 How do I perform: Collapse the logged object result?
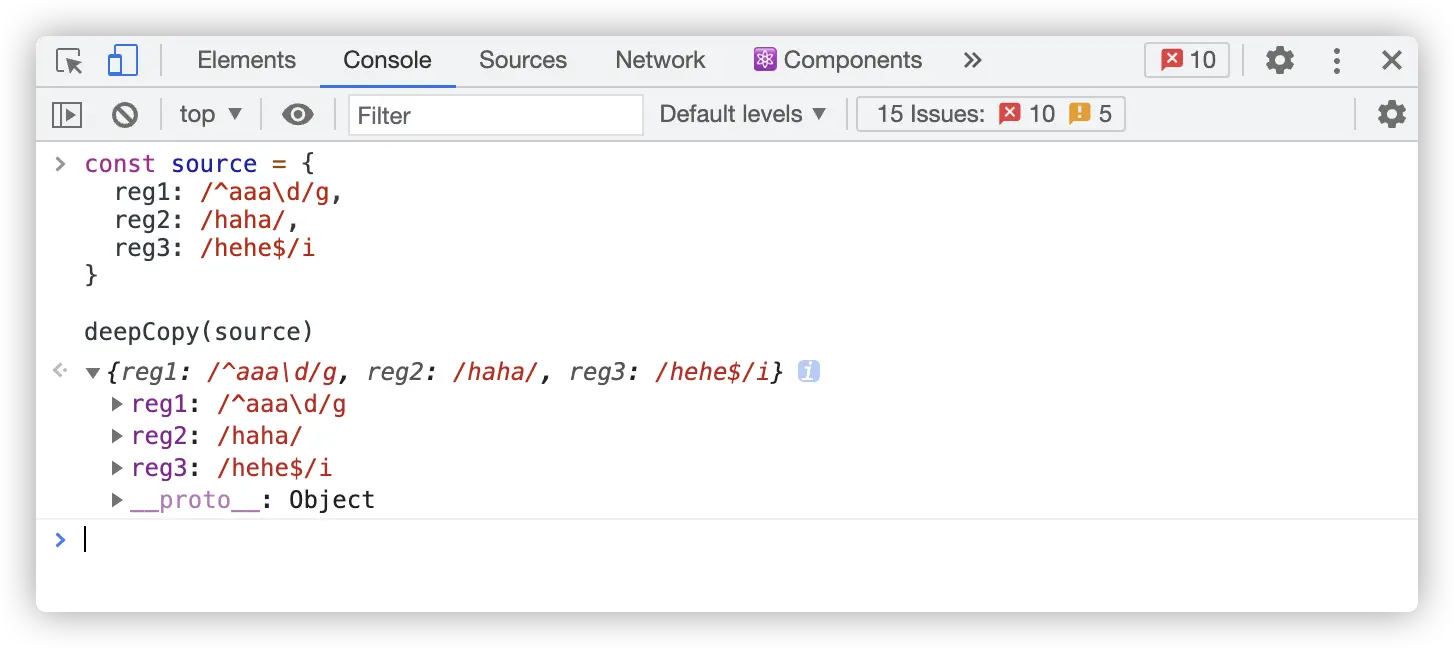tap(93, 373)
